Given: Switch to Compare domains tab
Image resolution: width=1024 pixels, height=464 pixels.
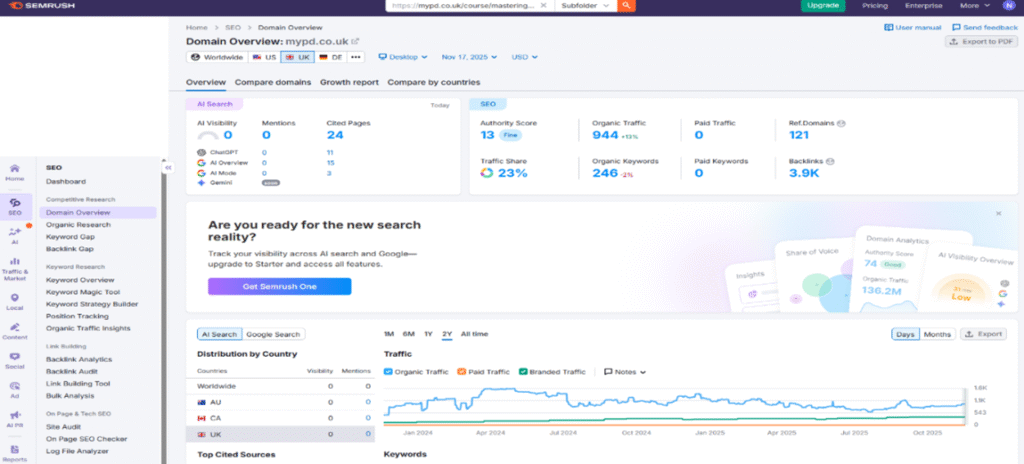Looking at the screenshot, I should click(273, 82).
